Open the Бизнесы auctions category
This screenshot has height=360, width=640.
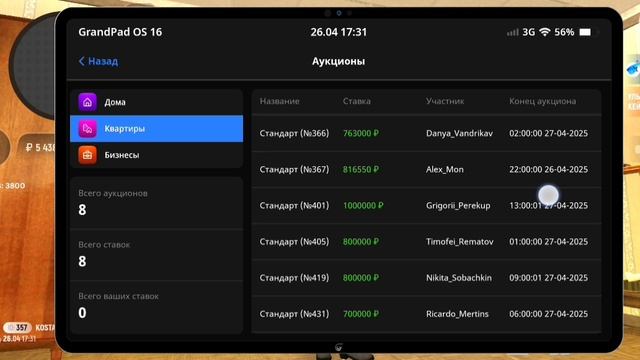click(156, 155)
